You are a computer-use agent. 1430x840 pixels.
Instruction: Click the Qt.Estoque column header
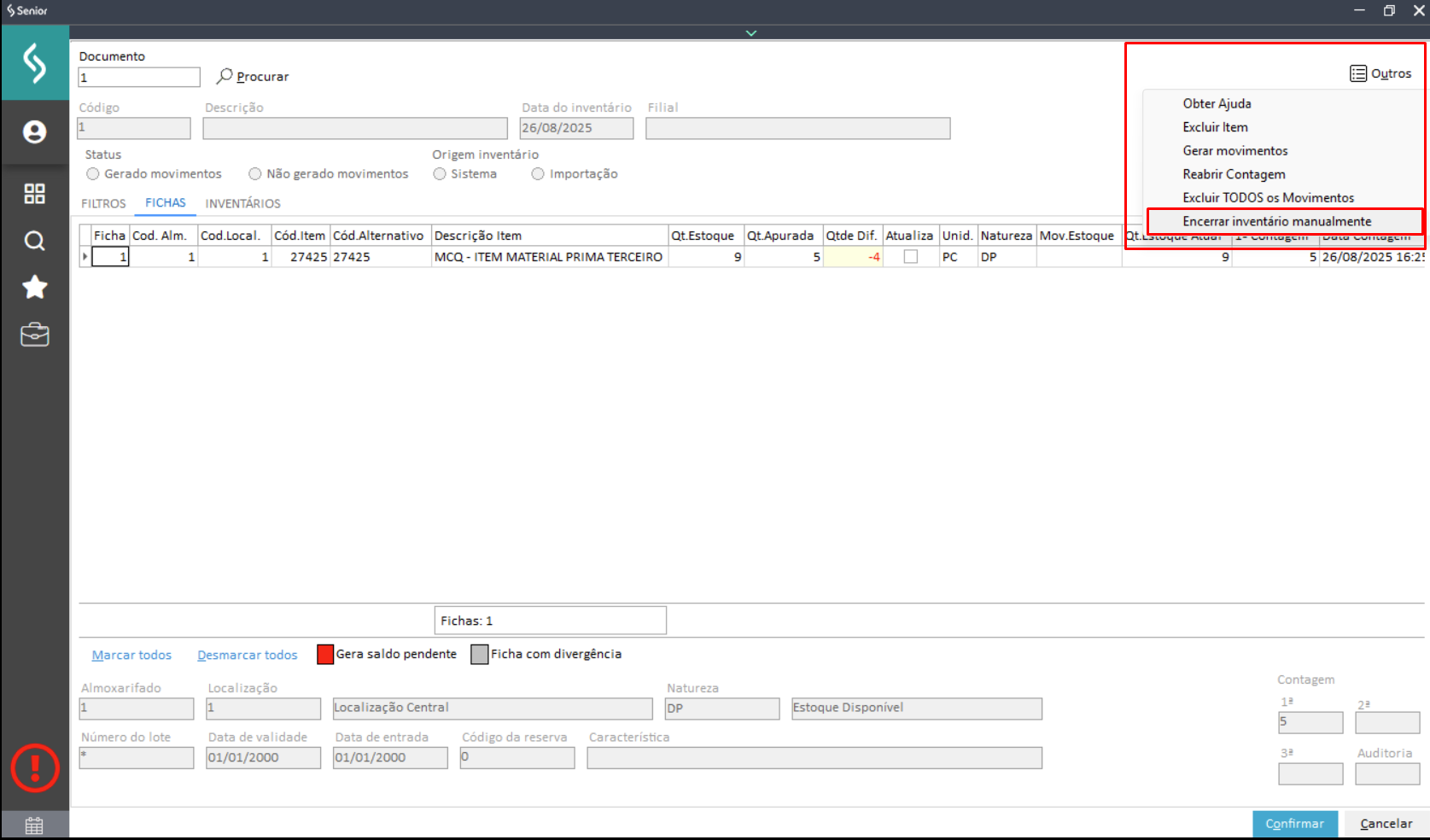706,236
